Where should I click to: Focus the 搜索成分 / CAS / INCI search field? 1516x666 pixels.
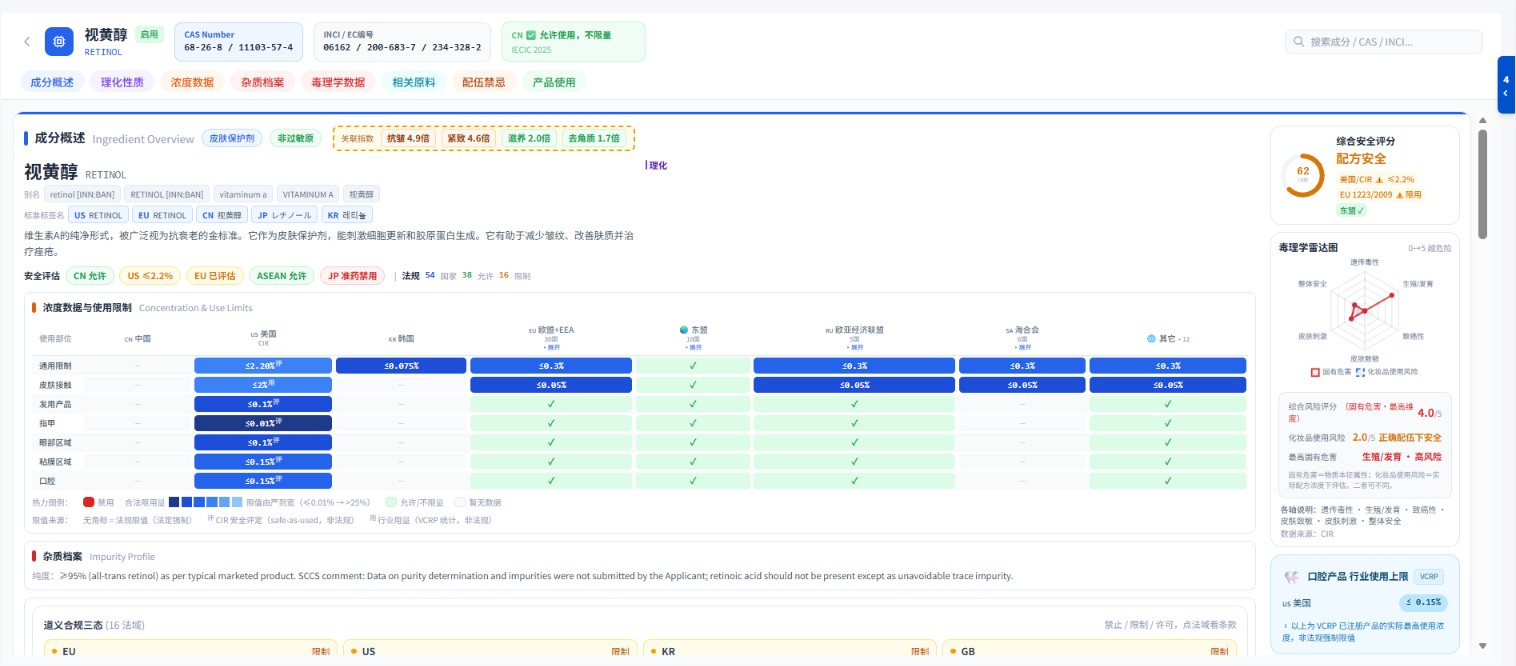click(1384, 42)
